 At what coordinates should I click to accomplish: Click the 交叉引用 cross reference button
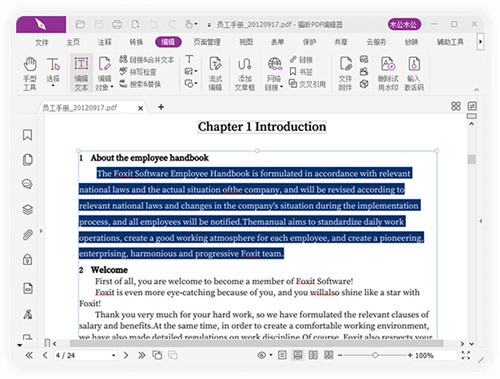(307, 84)
